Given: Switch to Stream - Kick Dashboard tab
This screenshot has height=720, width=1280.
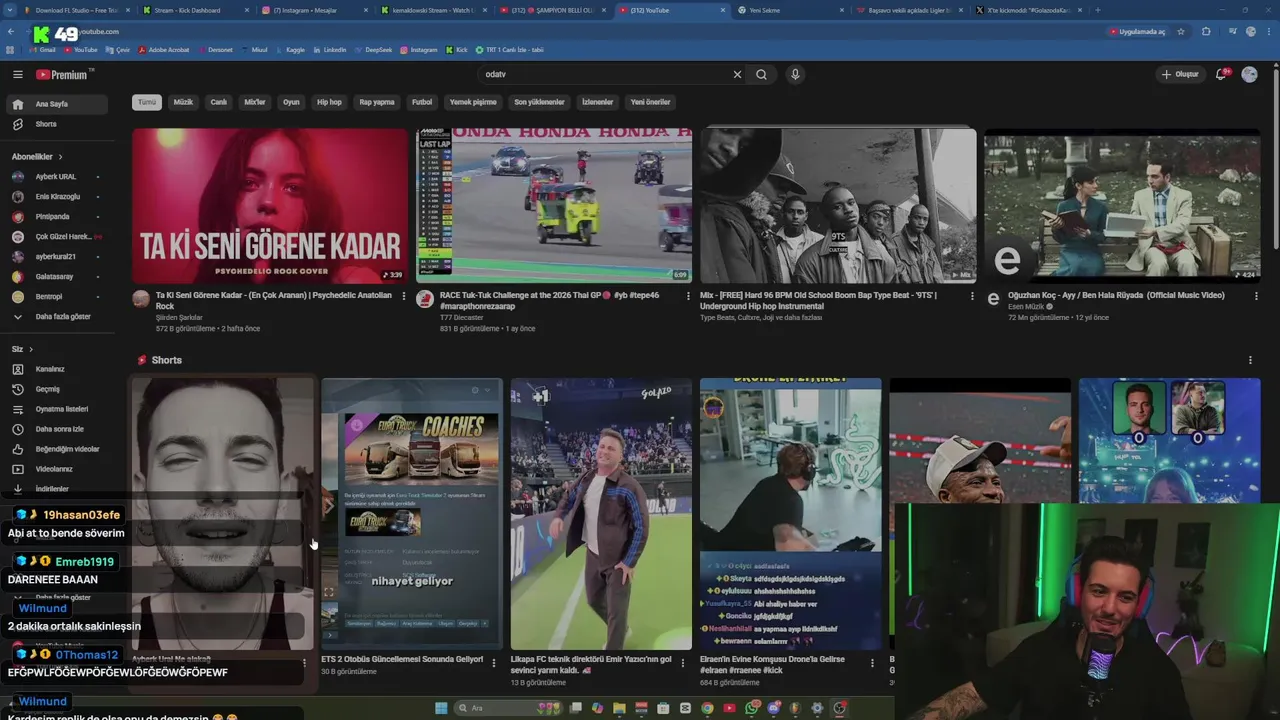Looking at the screenshot, I should [194, 10].
